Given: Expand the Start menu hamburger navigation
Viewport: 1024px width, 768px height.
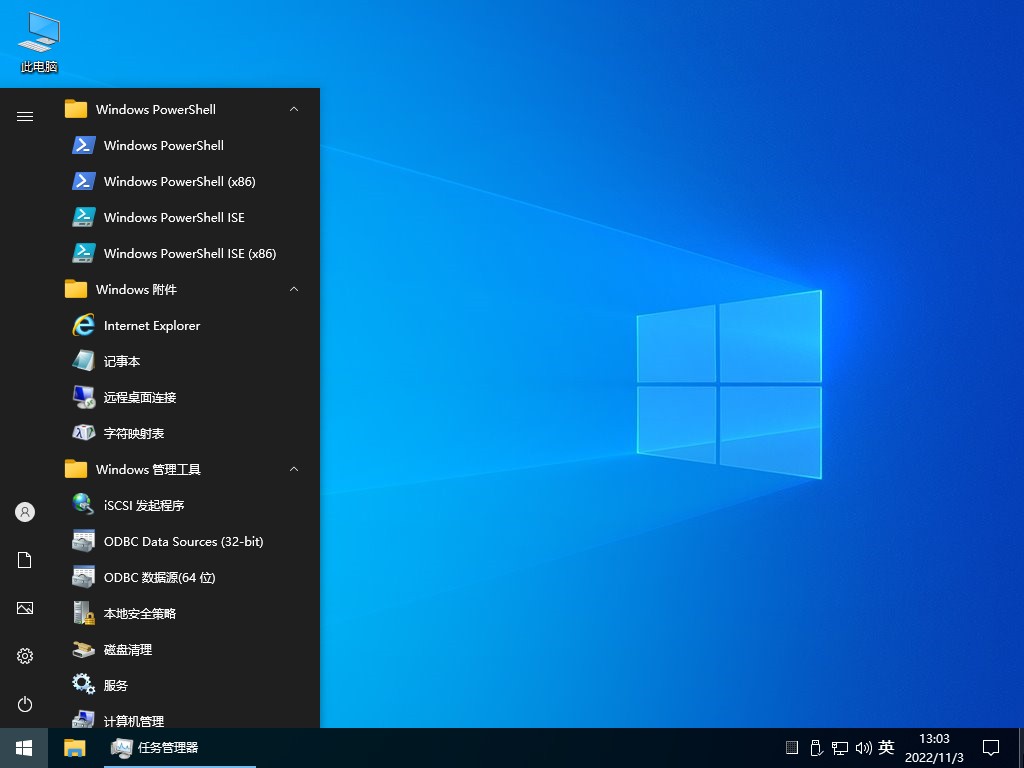Looking at the screenshot, I should pyautogui.click(x=25, y=116).
